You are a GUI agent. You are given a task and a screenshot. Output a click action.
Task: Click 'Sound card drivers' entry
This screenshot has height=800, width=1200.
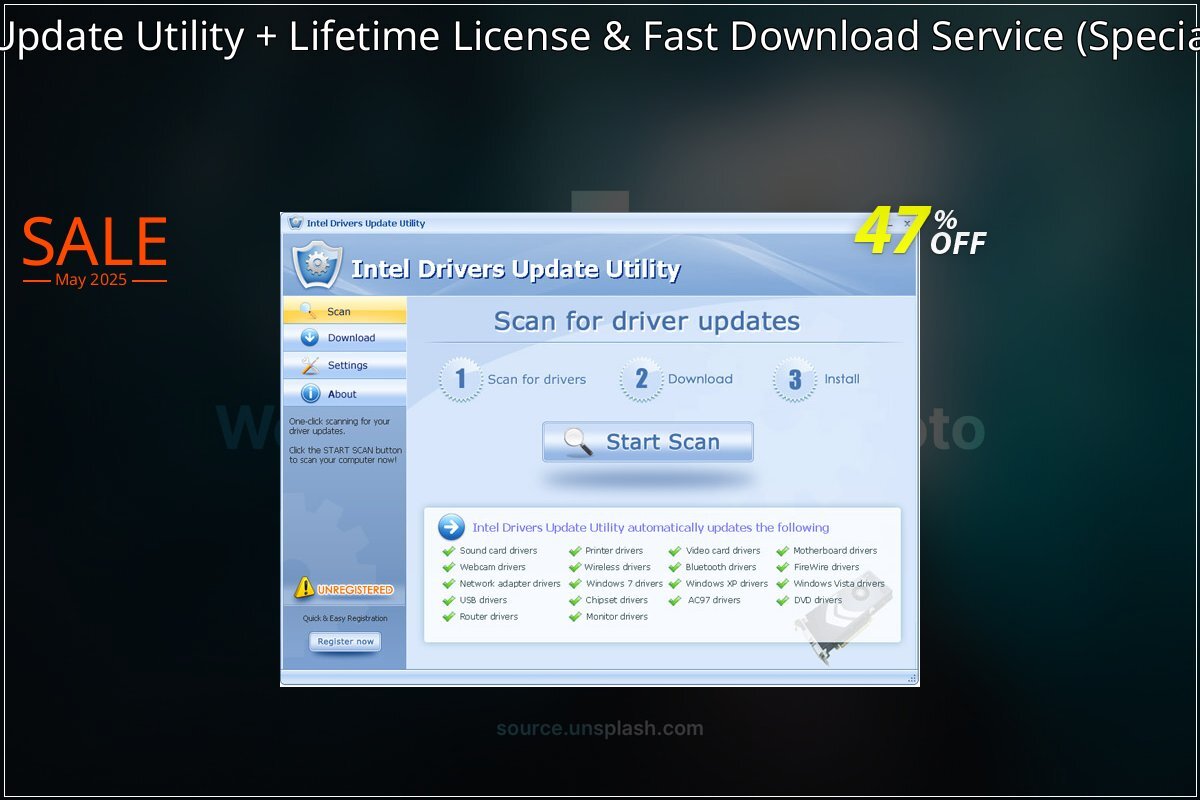498,551
